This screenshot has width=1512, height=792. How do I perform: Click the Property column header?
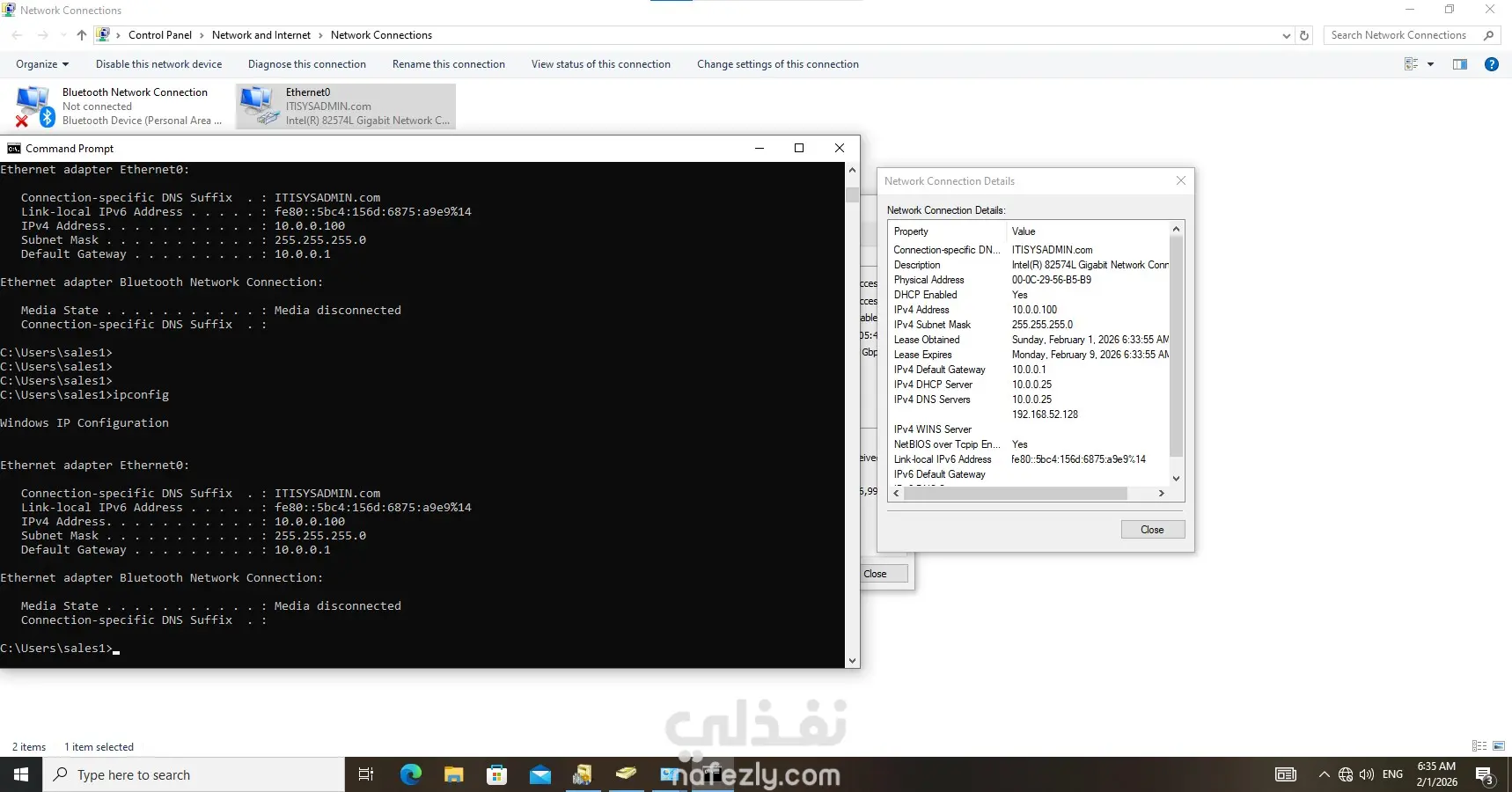[947, 231]
